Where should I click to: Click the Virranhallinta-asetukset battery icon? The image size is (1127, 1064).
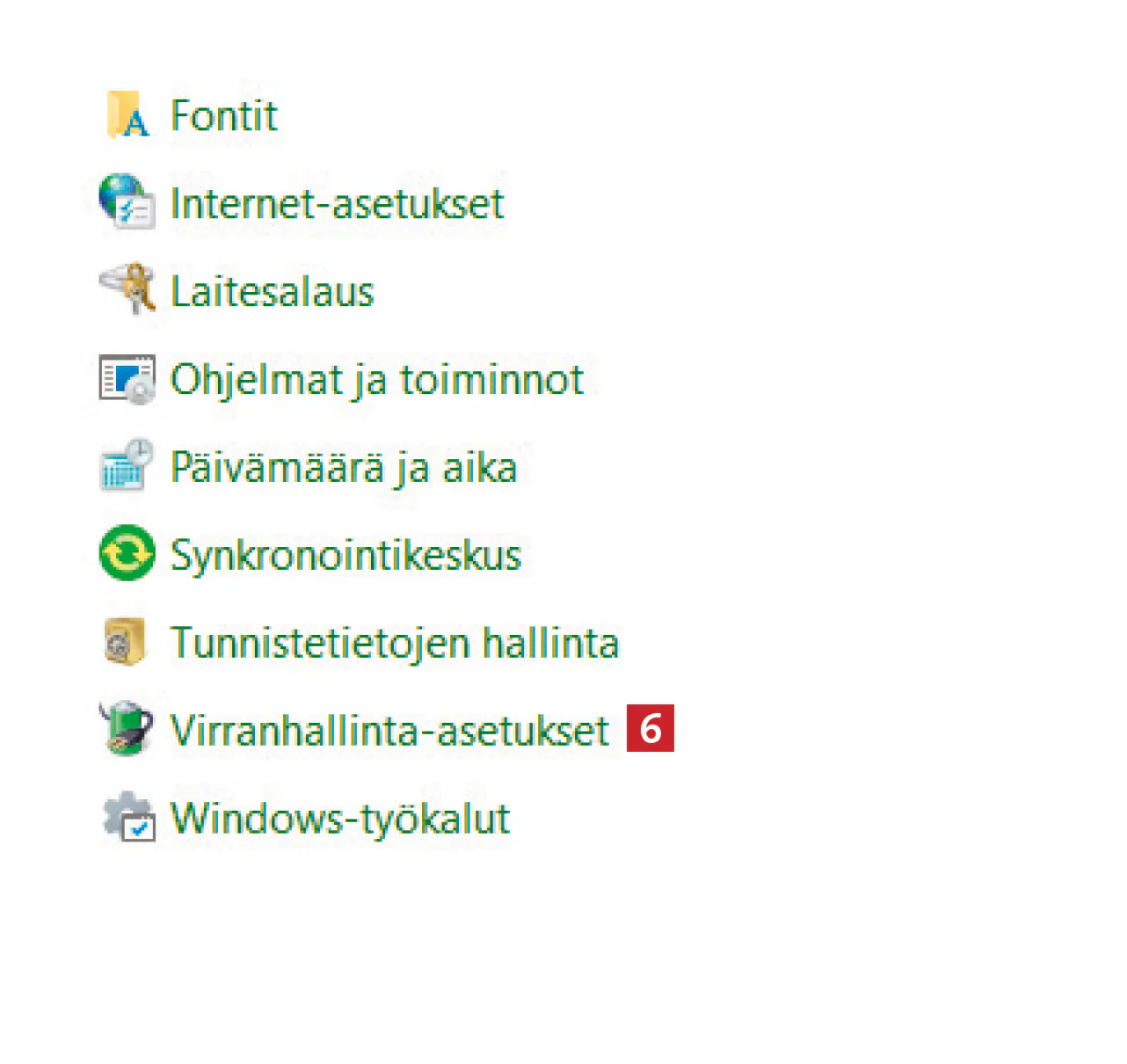point(127,728)
